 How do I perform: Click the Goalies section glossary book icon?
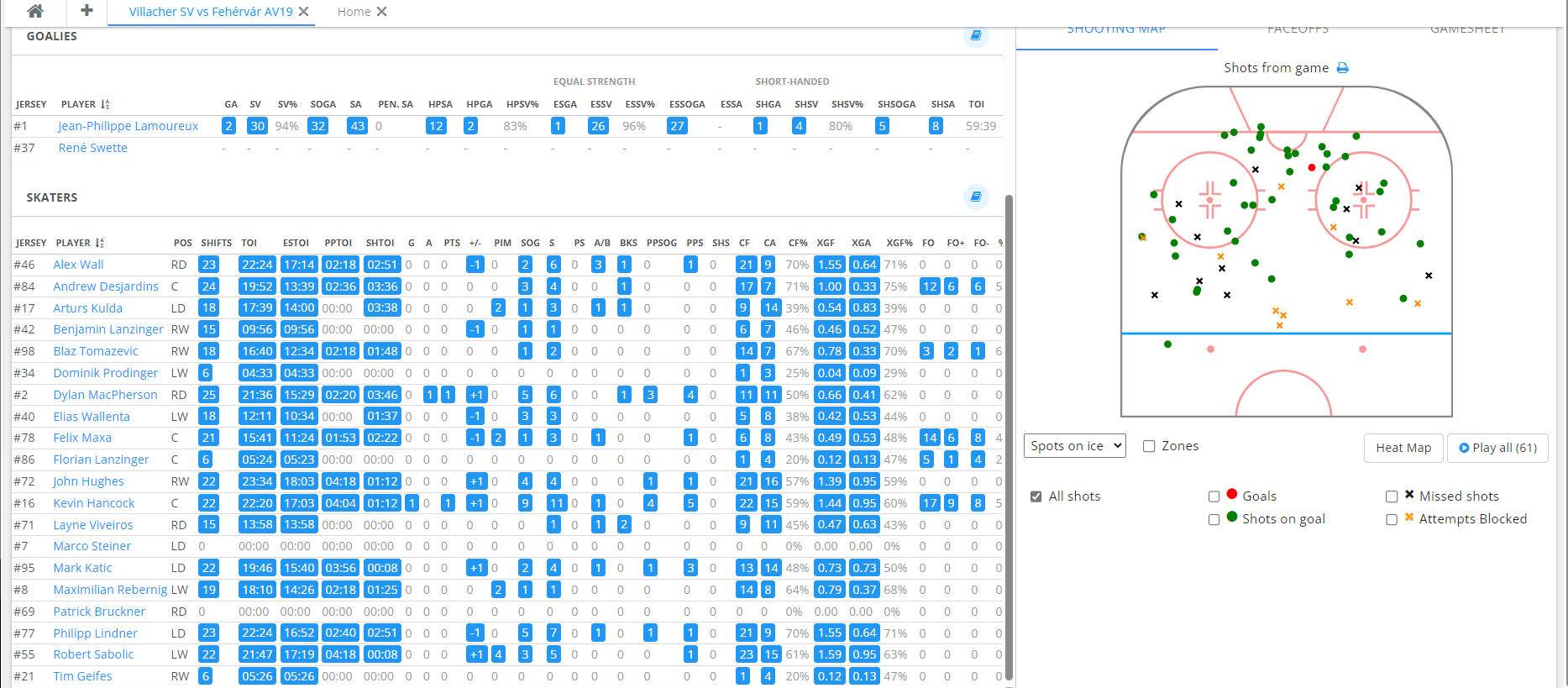(x=975, y=36)
